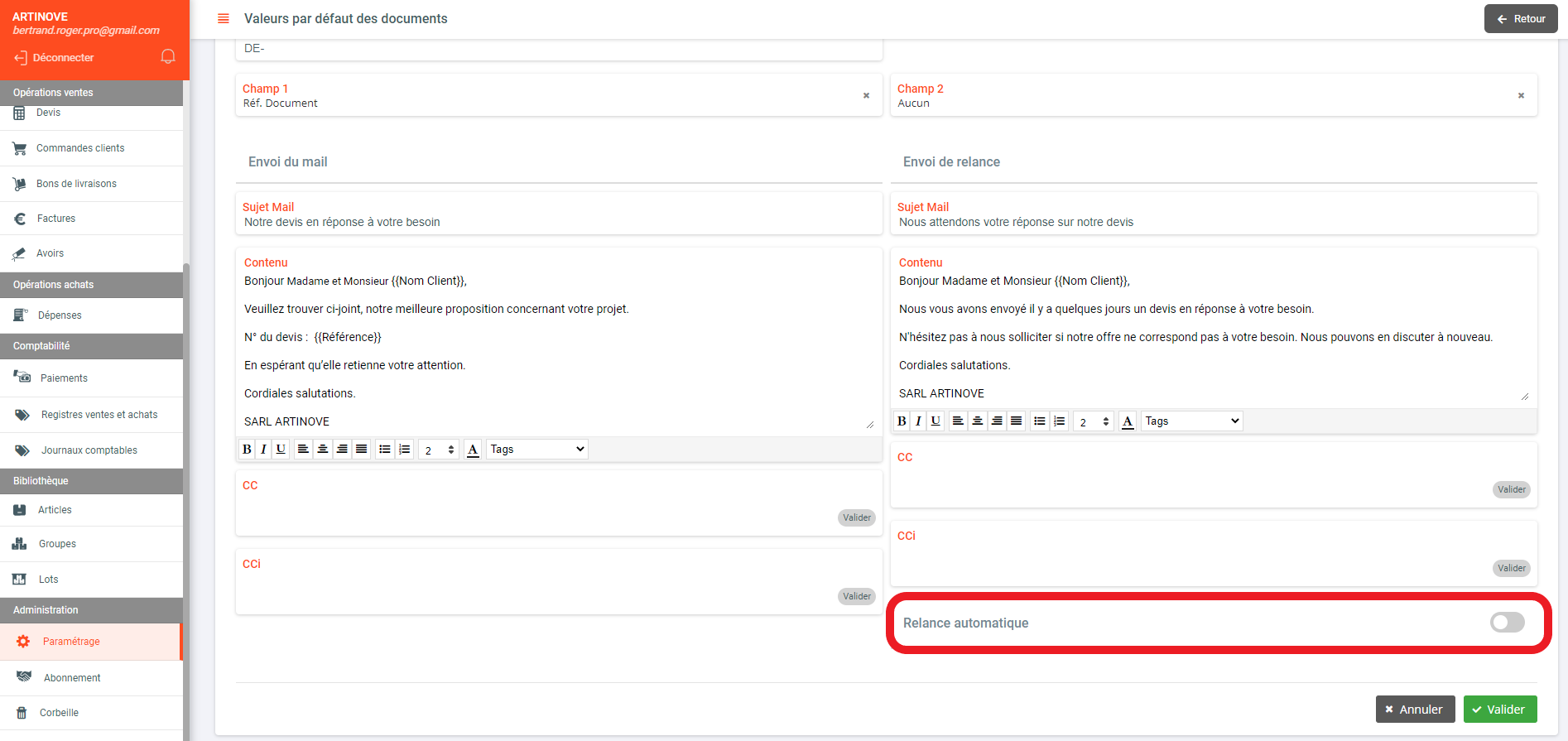Apply bold in Envoi du mail editor
Screen dimensions: 1568x741
click(x=247, y=450)
